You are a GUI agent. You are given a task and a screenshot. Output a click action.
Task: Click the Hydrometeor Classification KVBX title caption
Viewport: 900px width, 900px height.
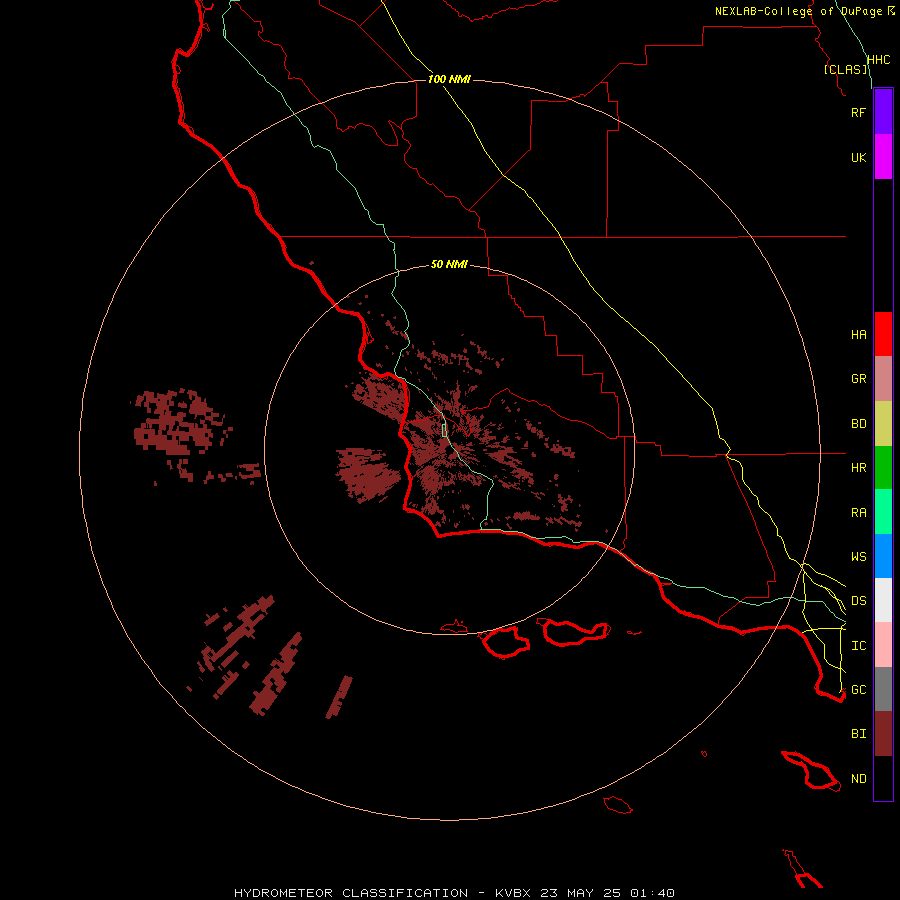[x=454, y=893]
